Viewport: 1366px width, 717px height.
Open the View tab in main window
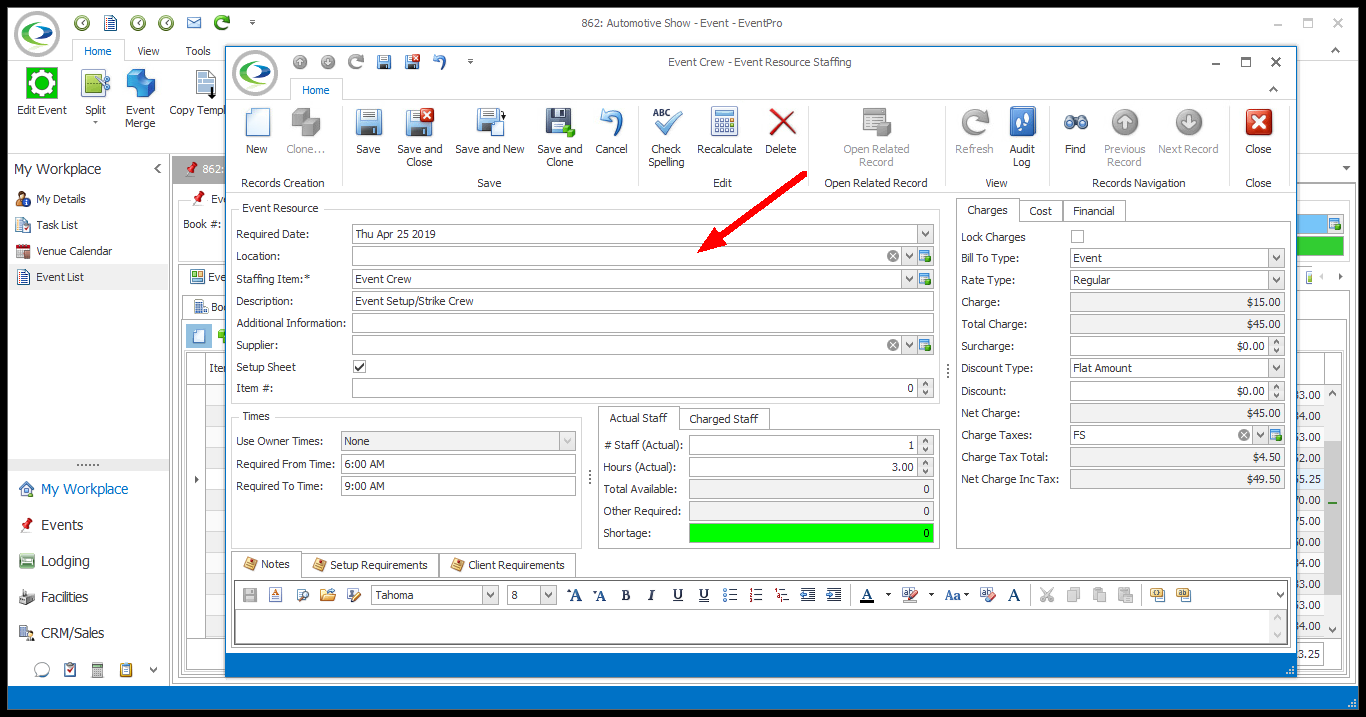(x=148, y=51)
